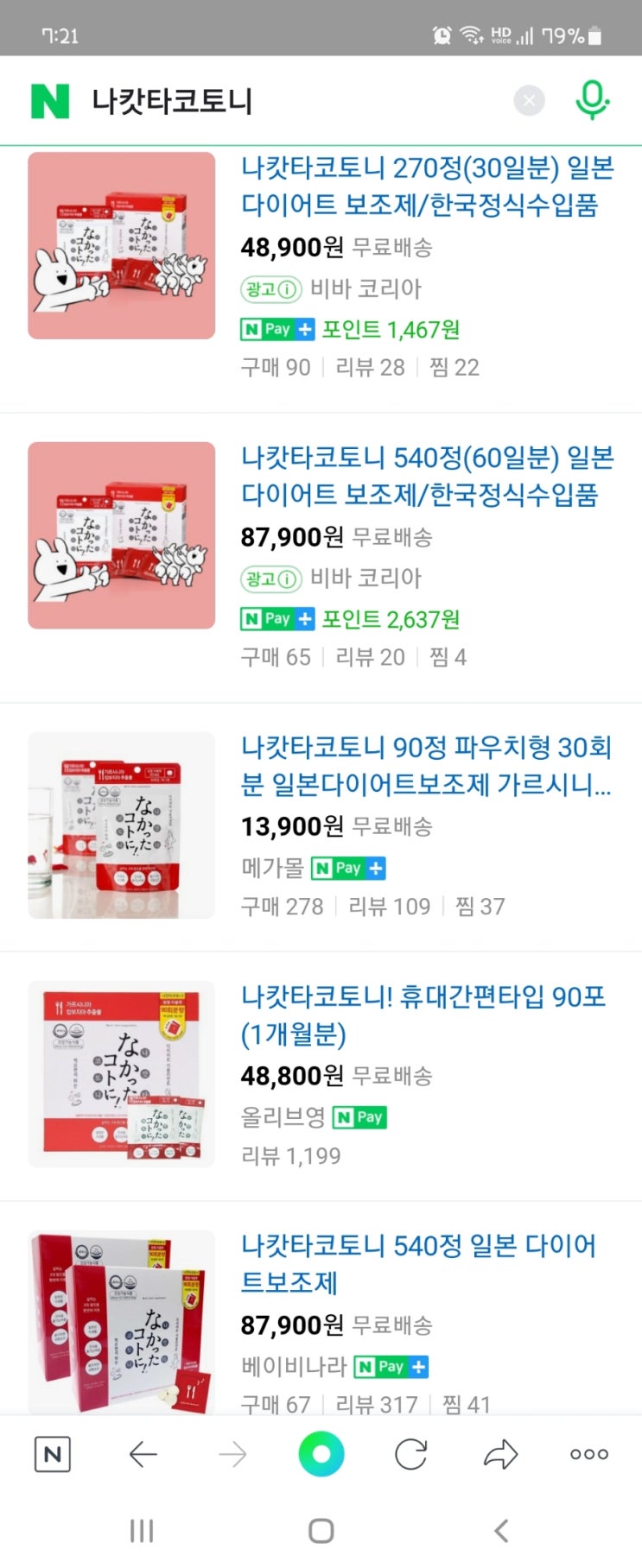
Task: Open Naver home icon in bottom bar
Action: click(52, 1455)
